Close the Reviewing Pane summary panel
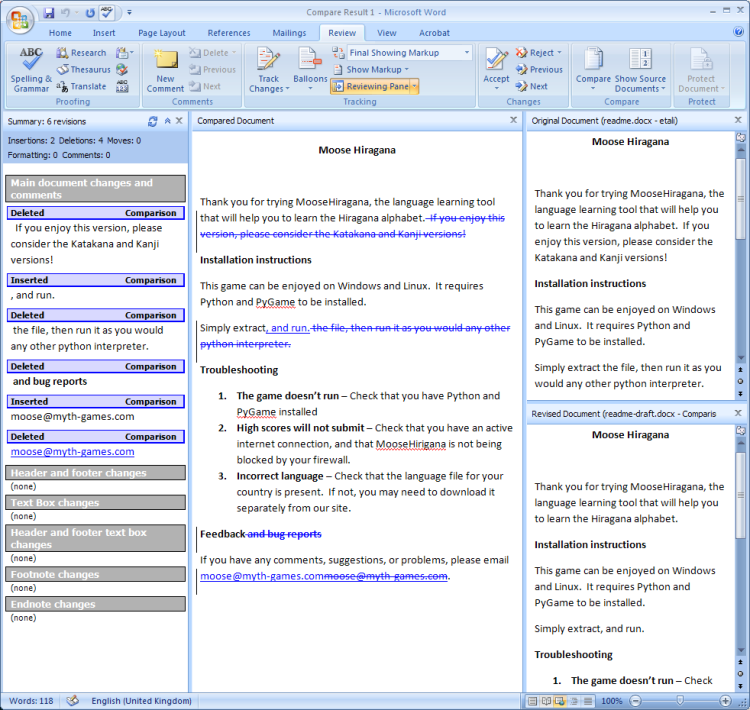The height and width of the screenshot is (710, 750). point(179,121)
